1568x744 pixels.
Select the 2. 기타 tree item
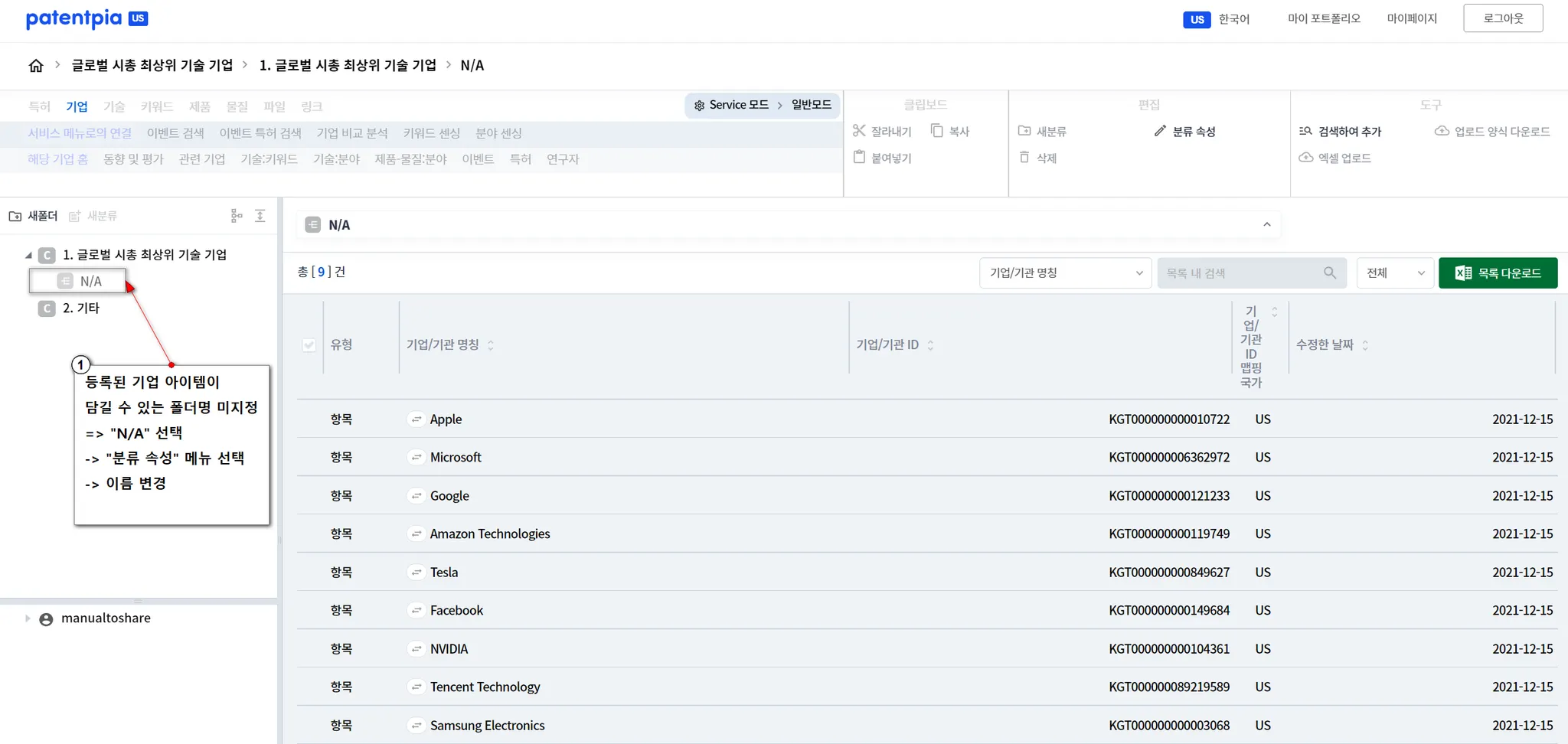[81, 308]
